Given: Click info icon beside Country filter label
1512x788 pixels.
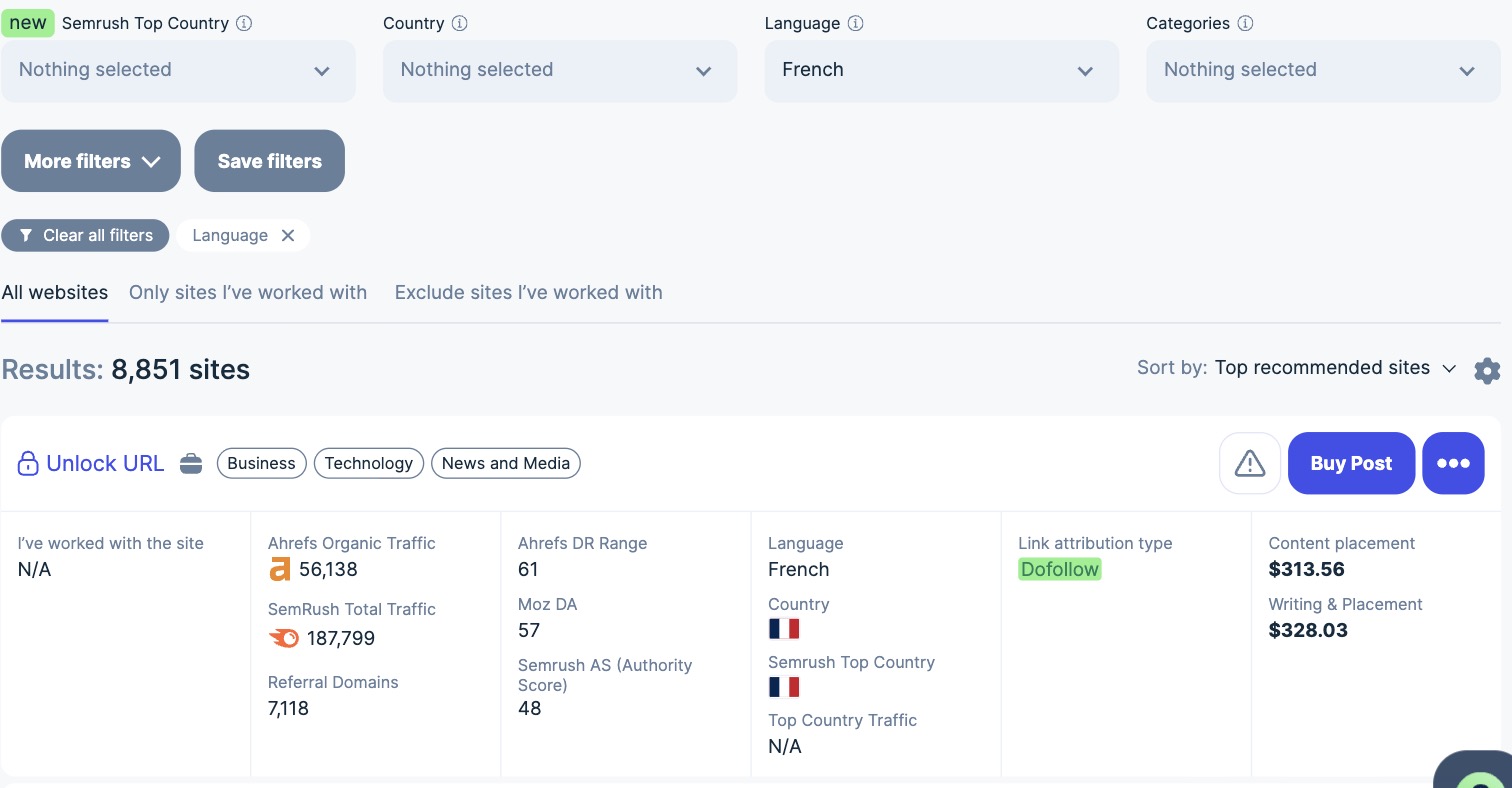Looking at the screenshot, I should [459, 23].
